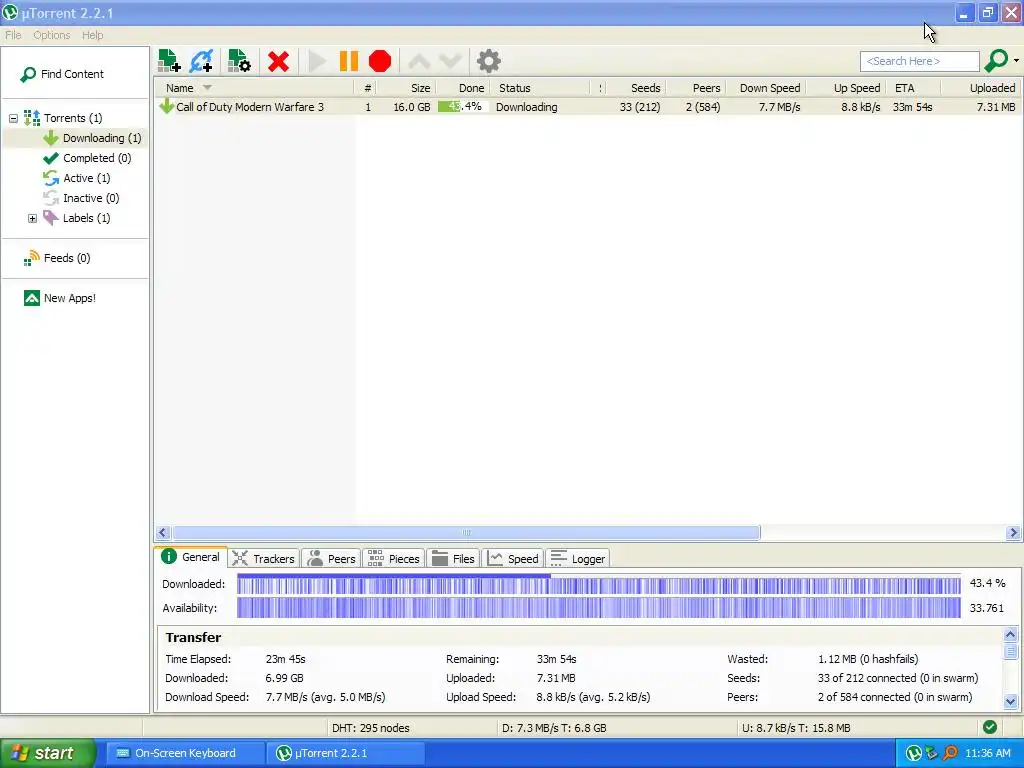This screenshot has height=768, width=1024.
Task: Click the Transfer panel scroll up arrow
Action: (x=1010, y=635)
